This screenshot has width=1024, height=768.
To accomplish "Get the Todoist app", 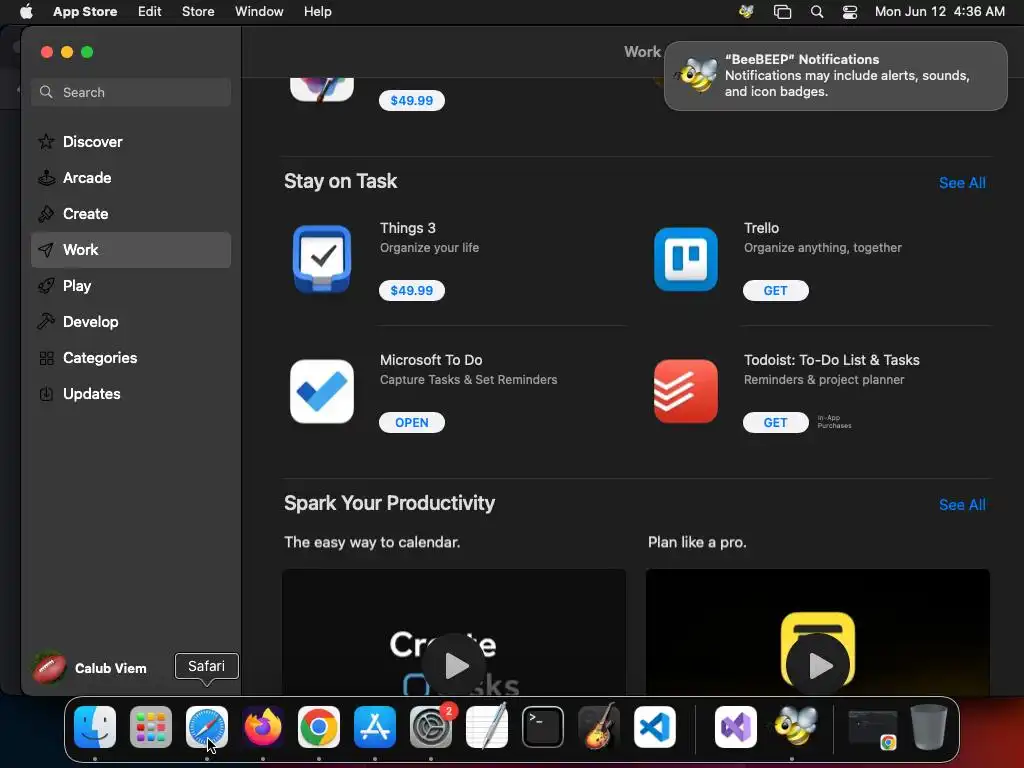I will 775,423.
